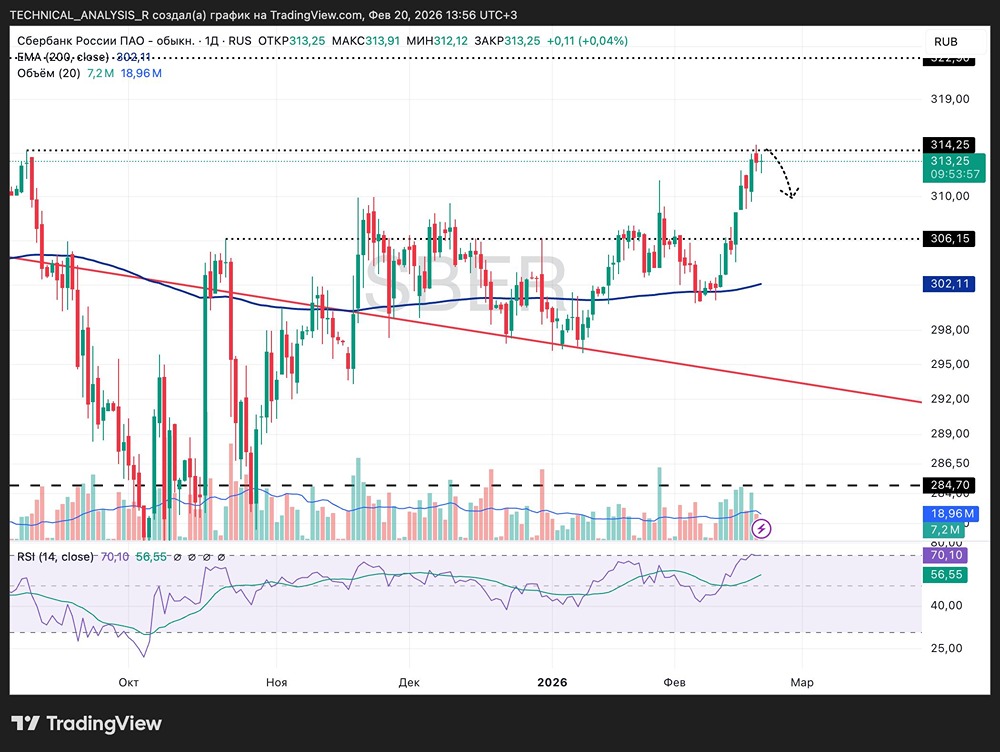The height and width of the screenshot is (752, 1000).
Task: Click the 319,00 price axis tick
Action: (x=950, y=99)
